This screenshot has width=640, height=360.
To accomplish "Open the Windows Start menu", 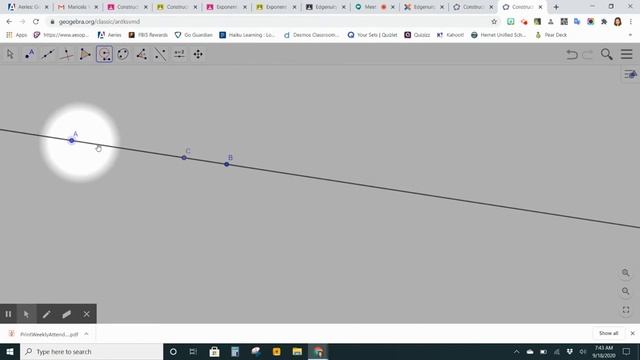I will click(10, 351).
